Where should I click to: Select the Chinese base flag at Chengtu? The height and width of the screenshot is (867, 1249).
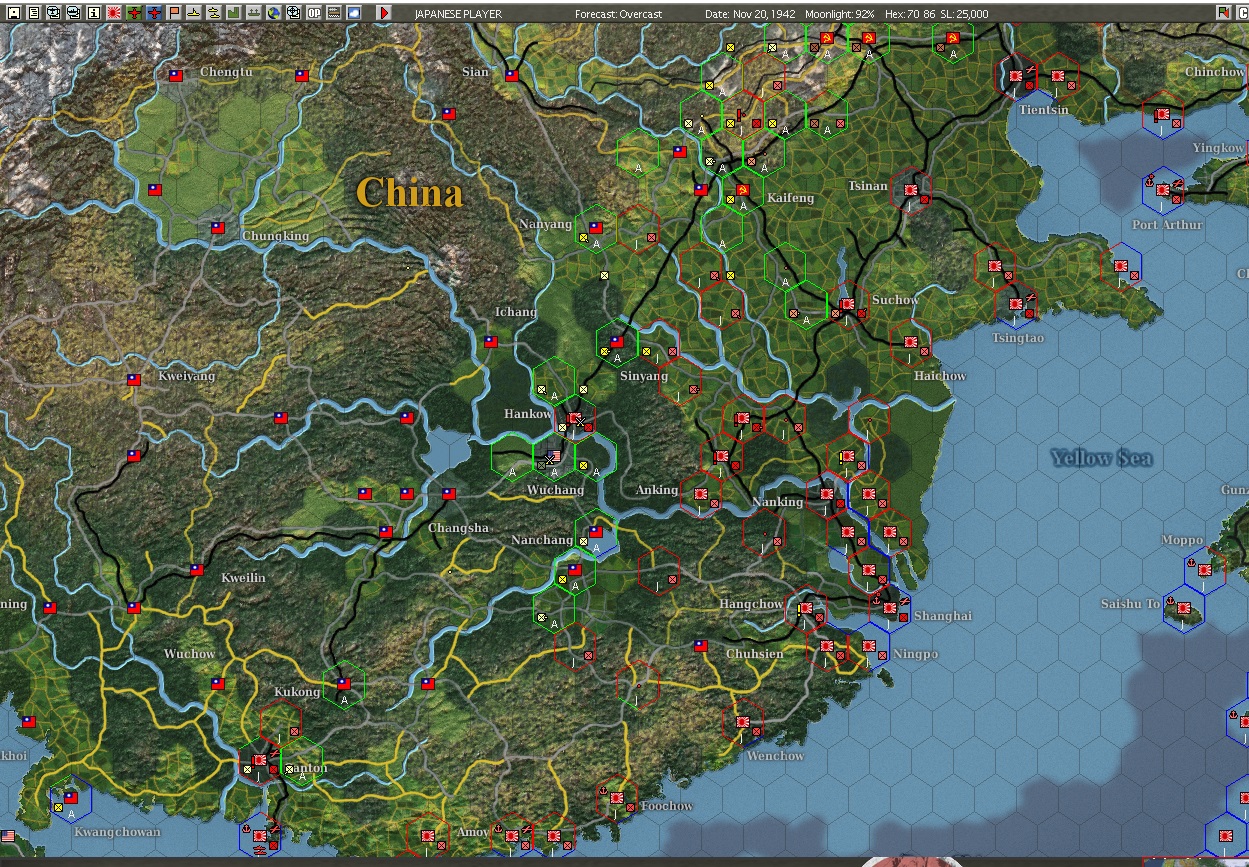[x=176, y=75]
